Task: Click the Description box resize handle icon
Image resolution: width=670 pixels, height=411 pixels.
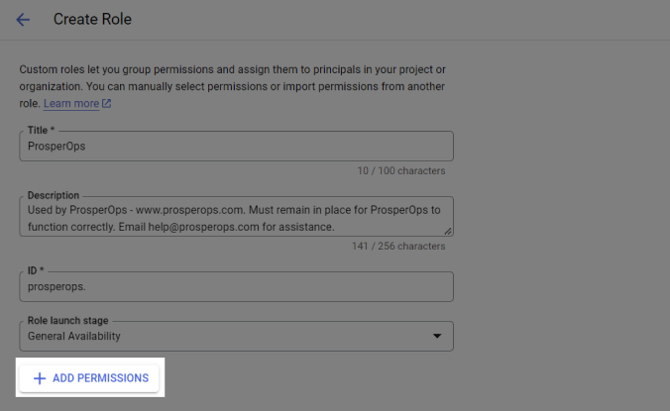Action: pyautogui.click(x=447, y=231)
